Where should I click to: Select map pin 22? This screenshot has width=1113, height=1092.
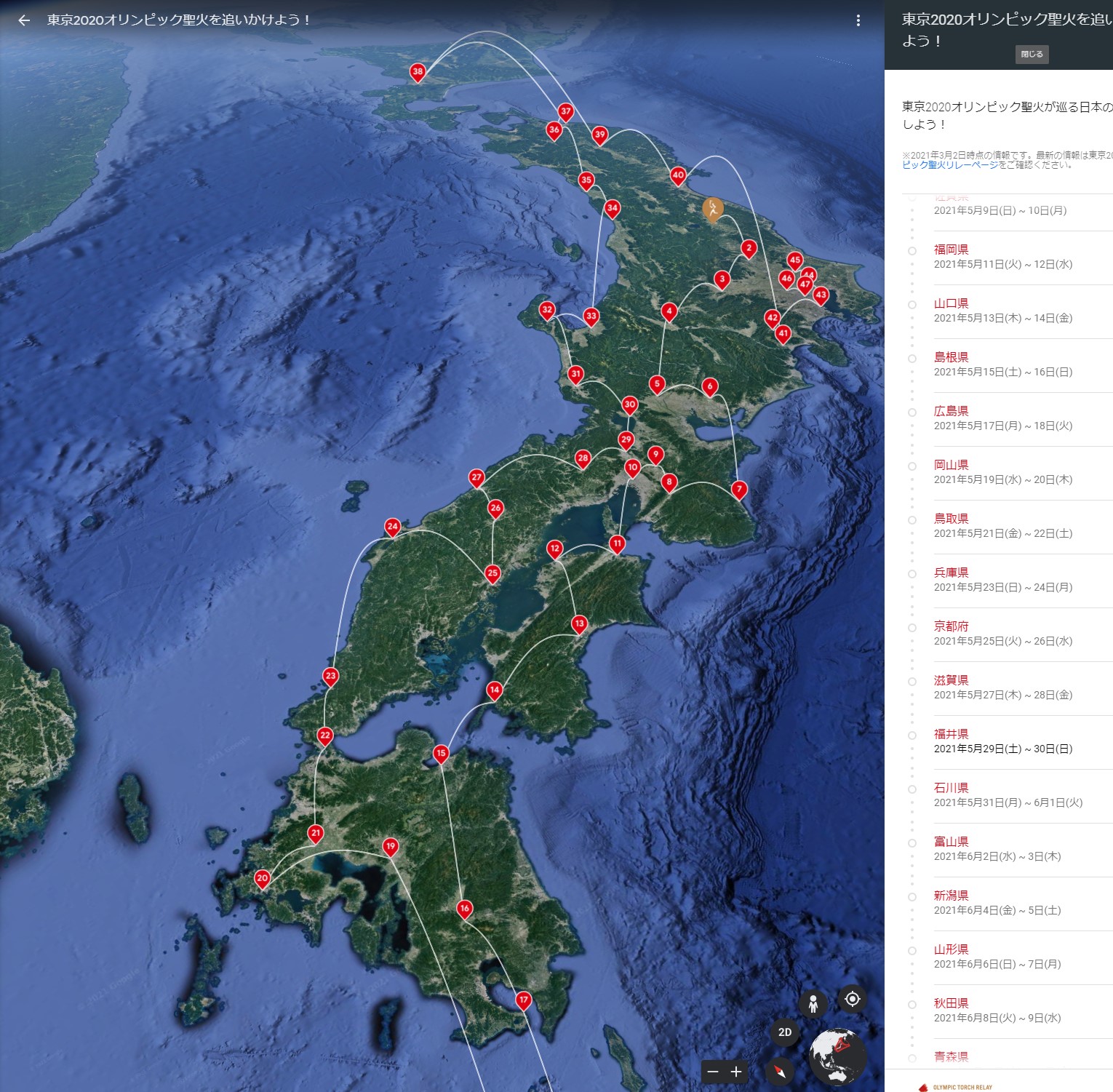325,736
